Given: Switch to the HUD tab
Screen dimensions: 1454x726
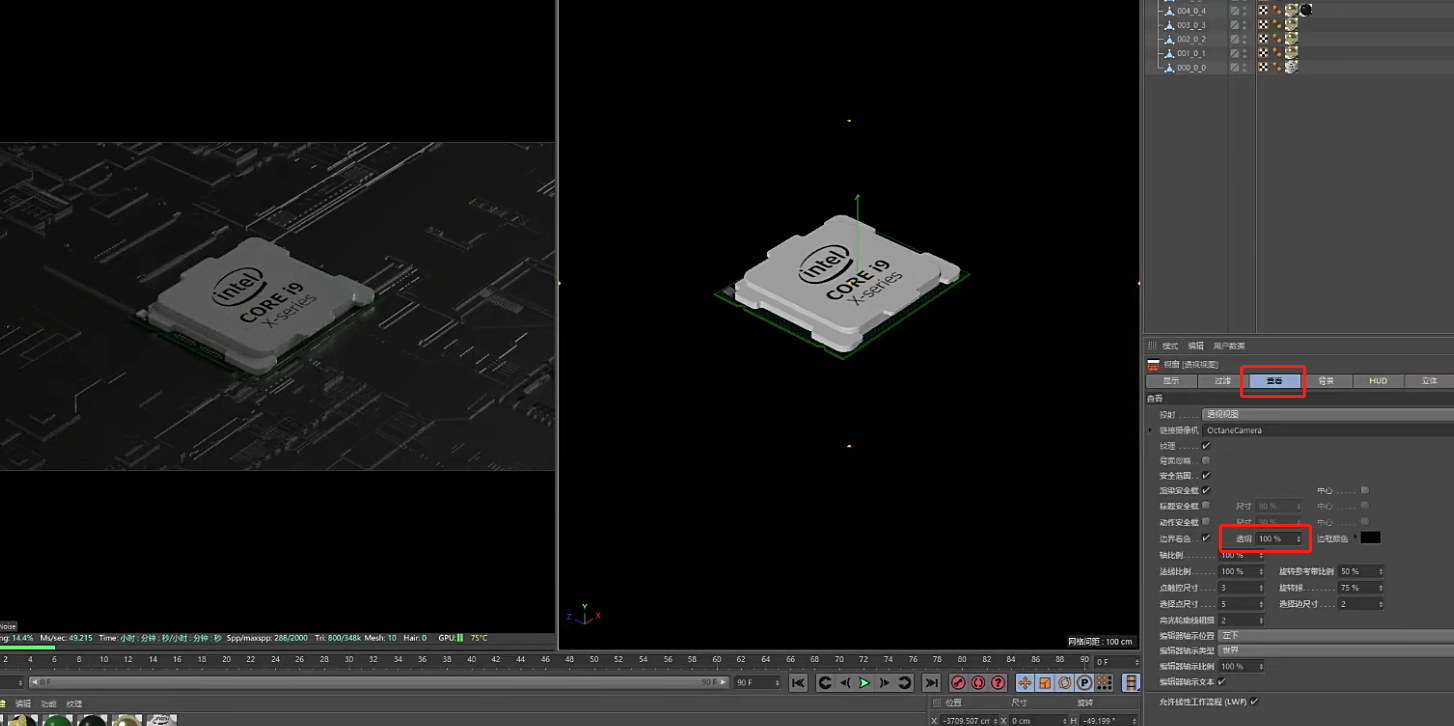Looking at the screenshot, I should [1378, 381].
